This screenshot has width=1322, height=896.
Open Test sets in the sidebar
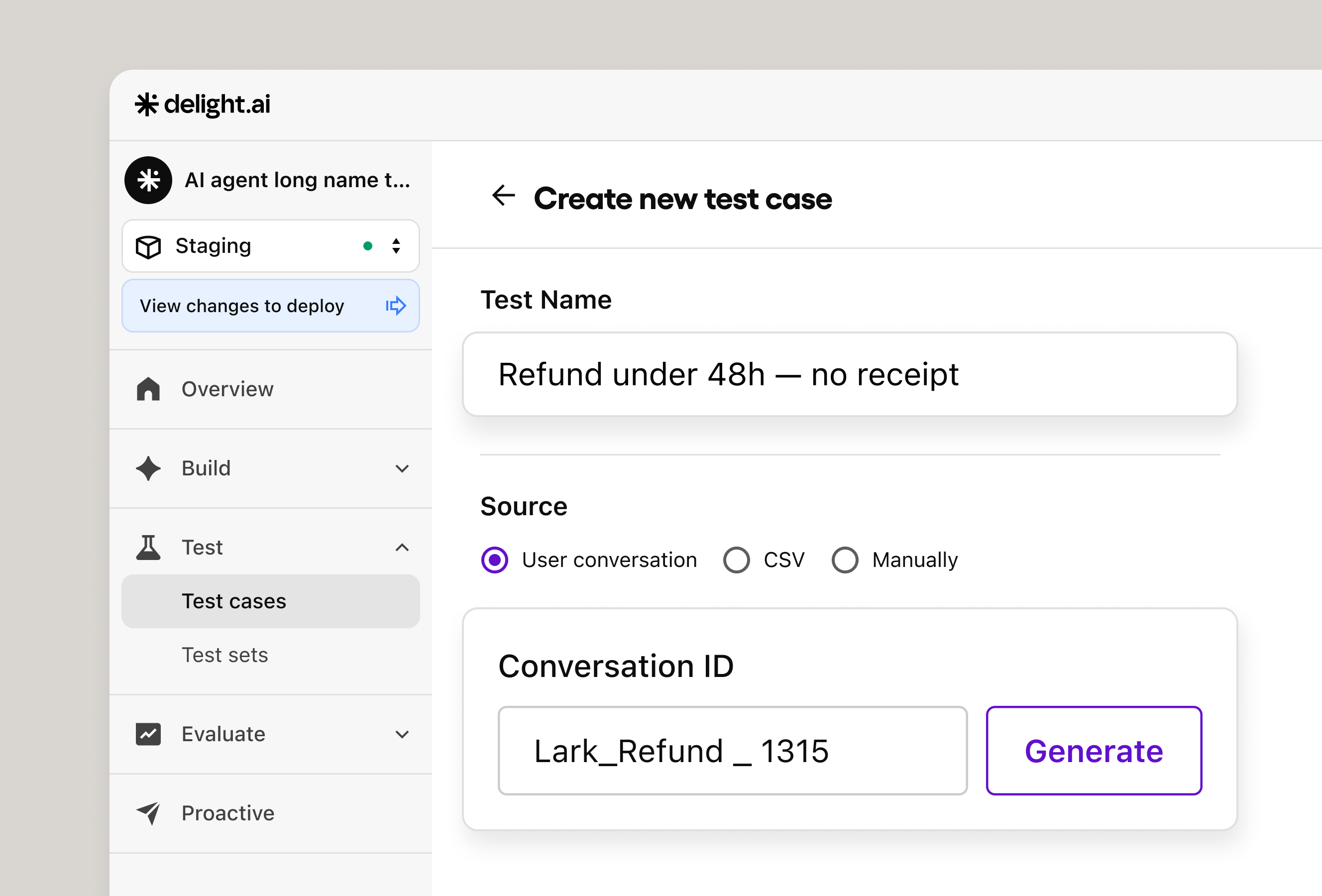(x=271, y=656)
